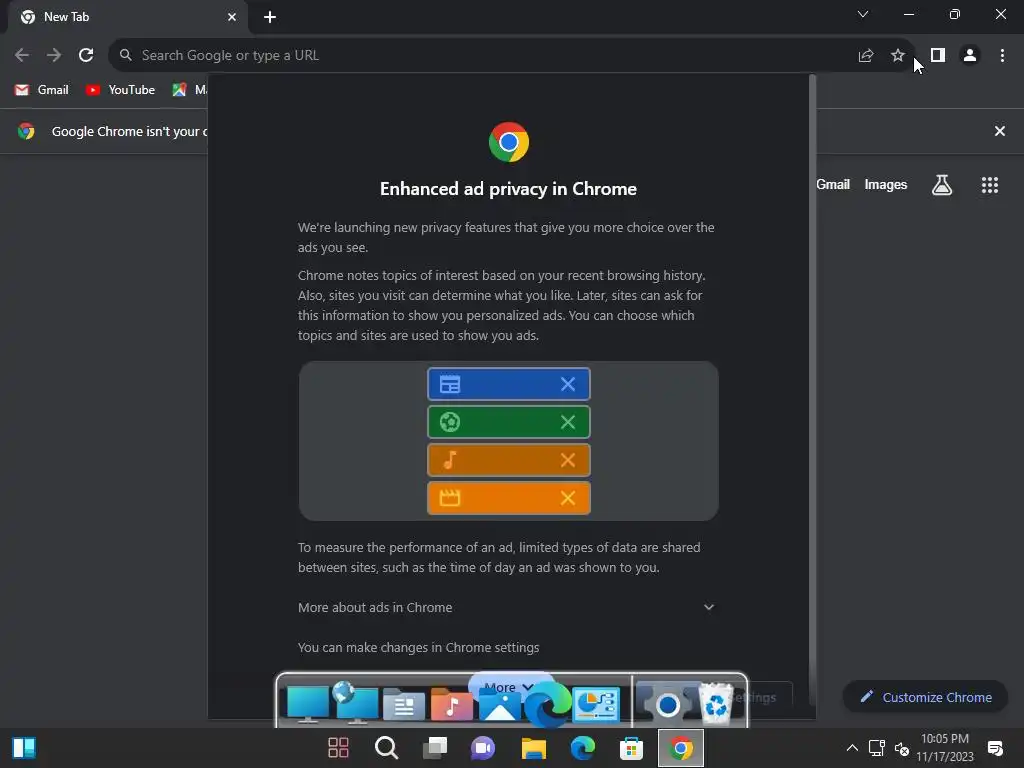Reload the current page

(x=86, y=56)
